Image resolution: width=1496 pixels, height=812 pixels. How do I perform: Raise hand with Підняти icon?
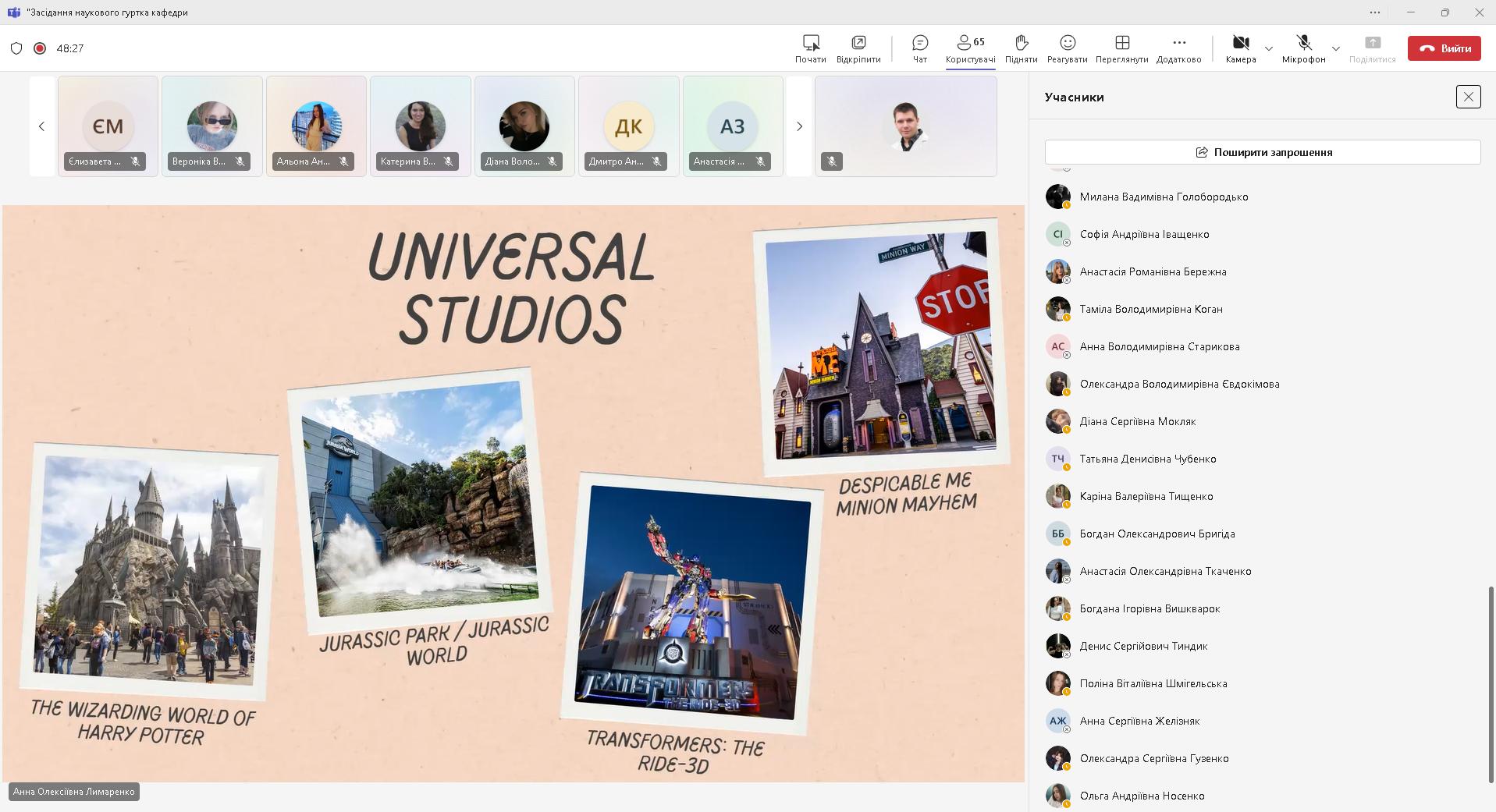(1021, 48)
